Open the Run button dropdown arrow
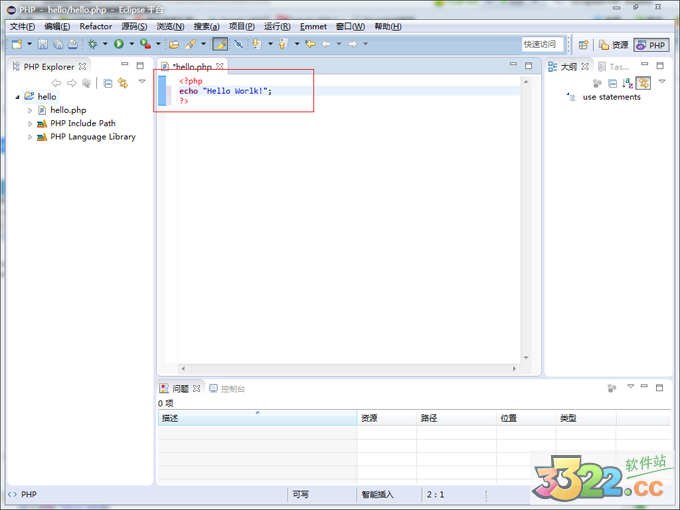680x510 pixels. coord(131,44)
